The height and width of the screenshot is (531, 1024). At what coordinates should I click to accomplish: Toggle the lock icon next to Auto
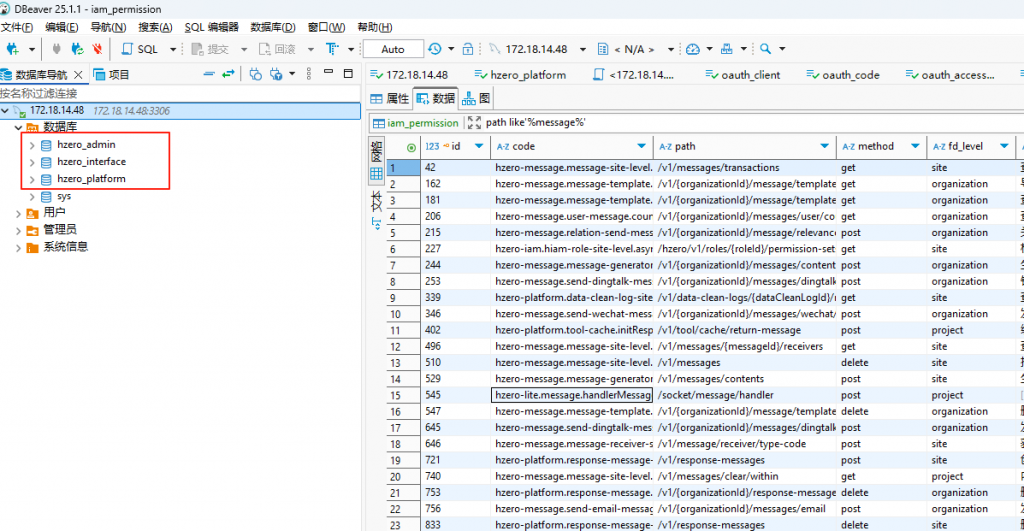[x=468, y=49]
